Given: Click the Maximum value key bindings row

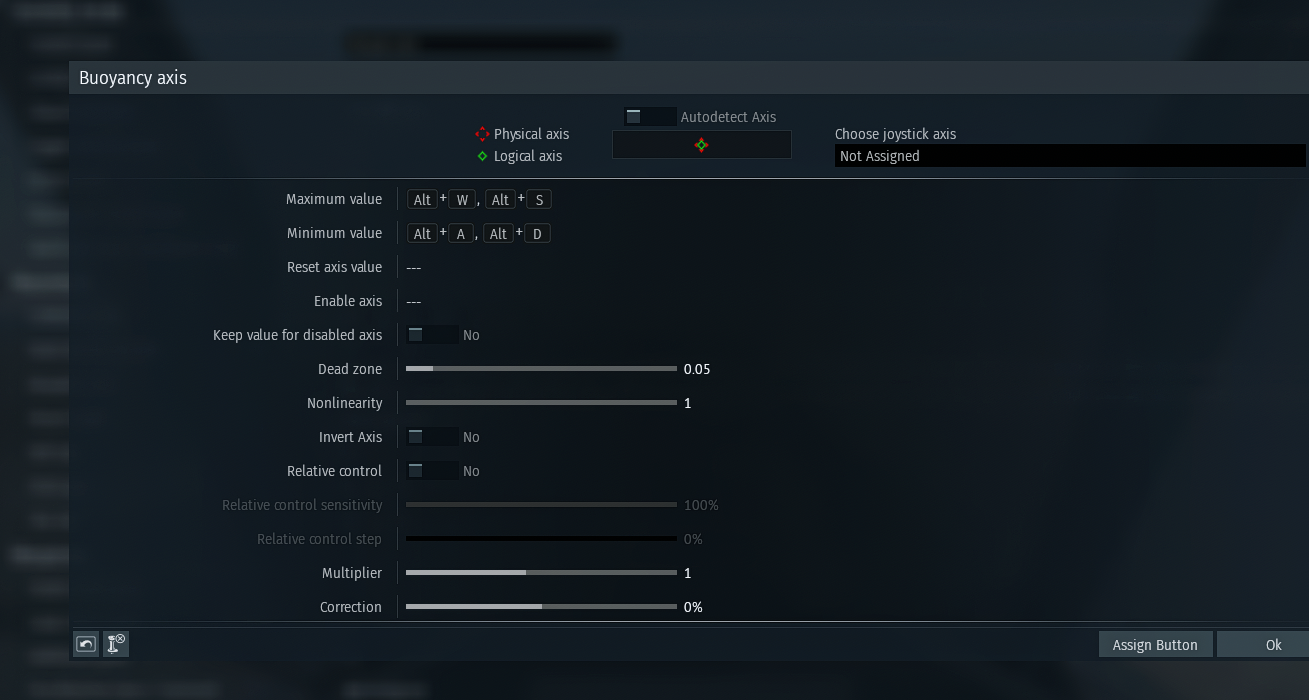Looking at the screenshot, I should [x=479, y=200].
